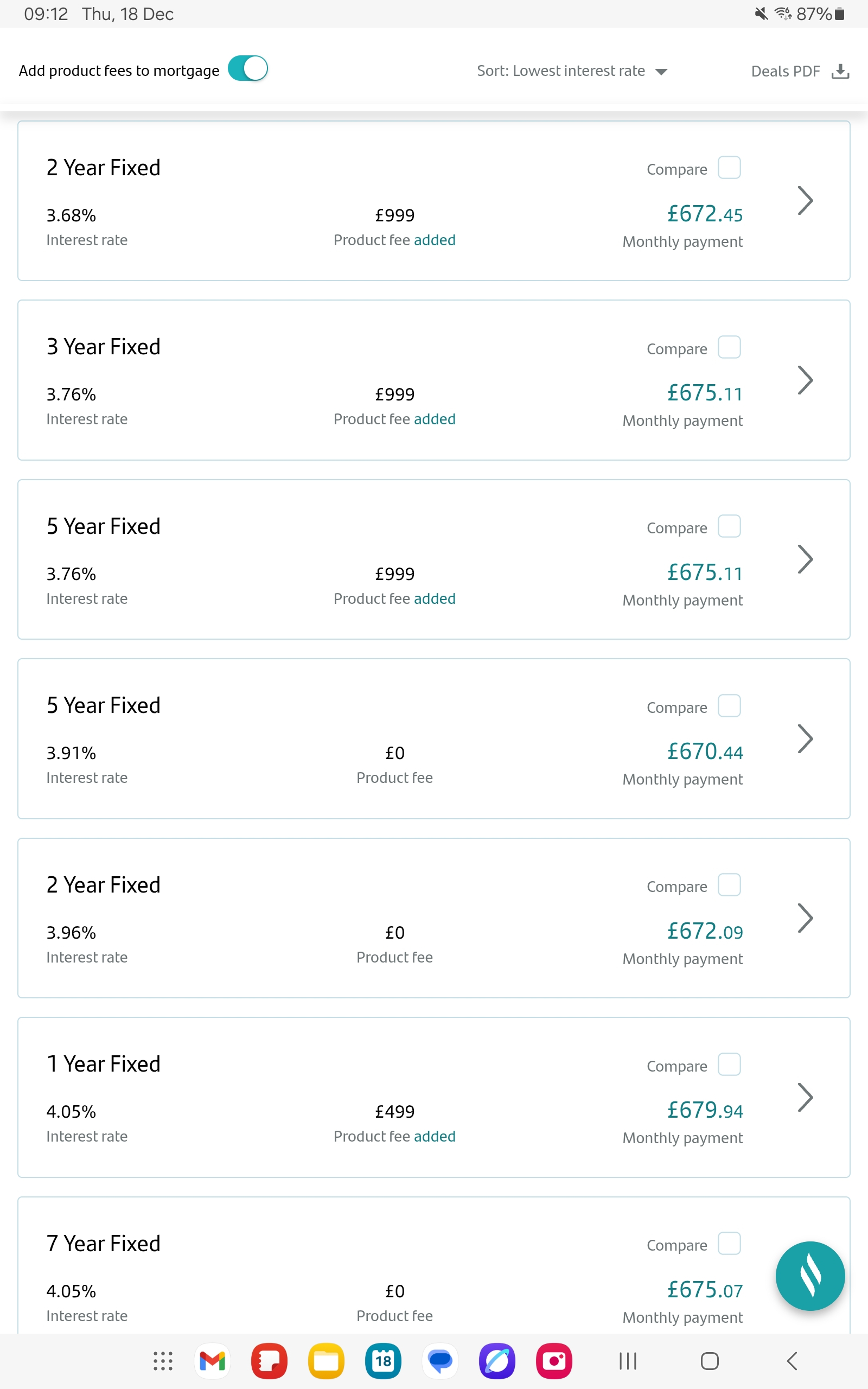868x1389 pixels.
Task: Launch the purple Samsung Internet browser
Action: [x=496, y=1360]
